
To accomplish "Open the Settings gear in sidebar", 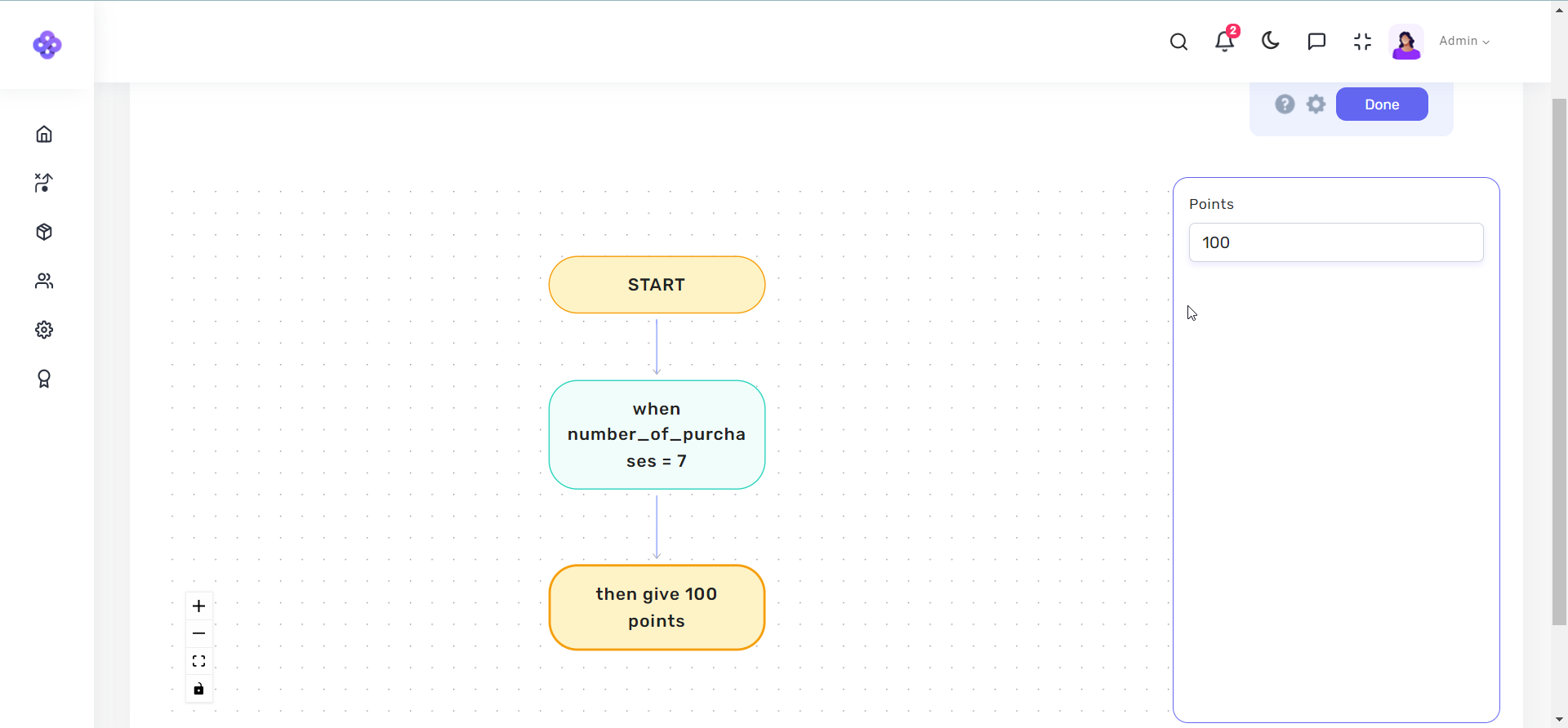I will point(44,330).
